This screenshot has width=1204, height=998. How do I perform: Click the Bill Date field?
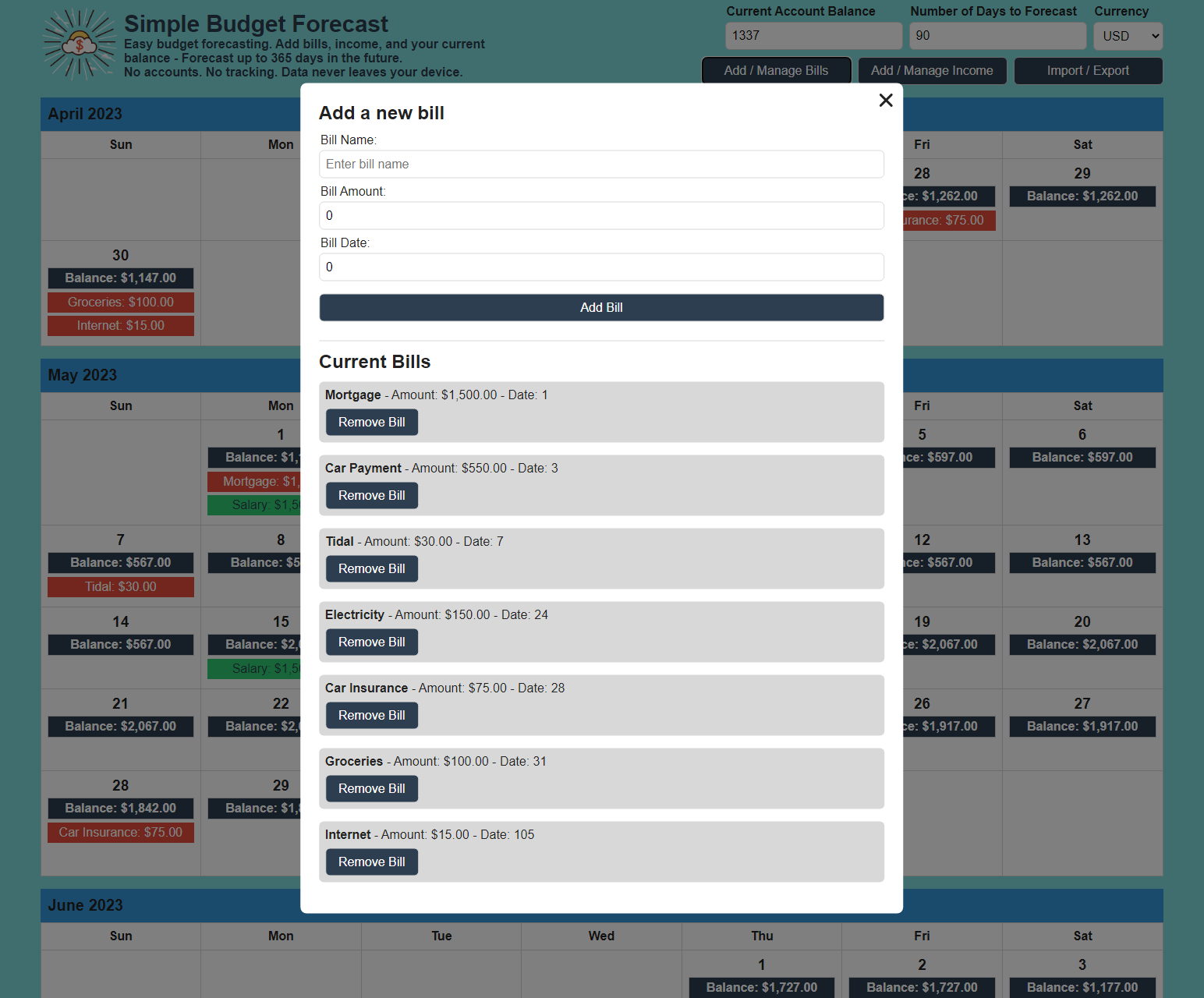click(601, 267)
